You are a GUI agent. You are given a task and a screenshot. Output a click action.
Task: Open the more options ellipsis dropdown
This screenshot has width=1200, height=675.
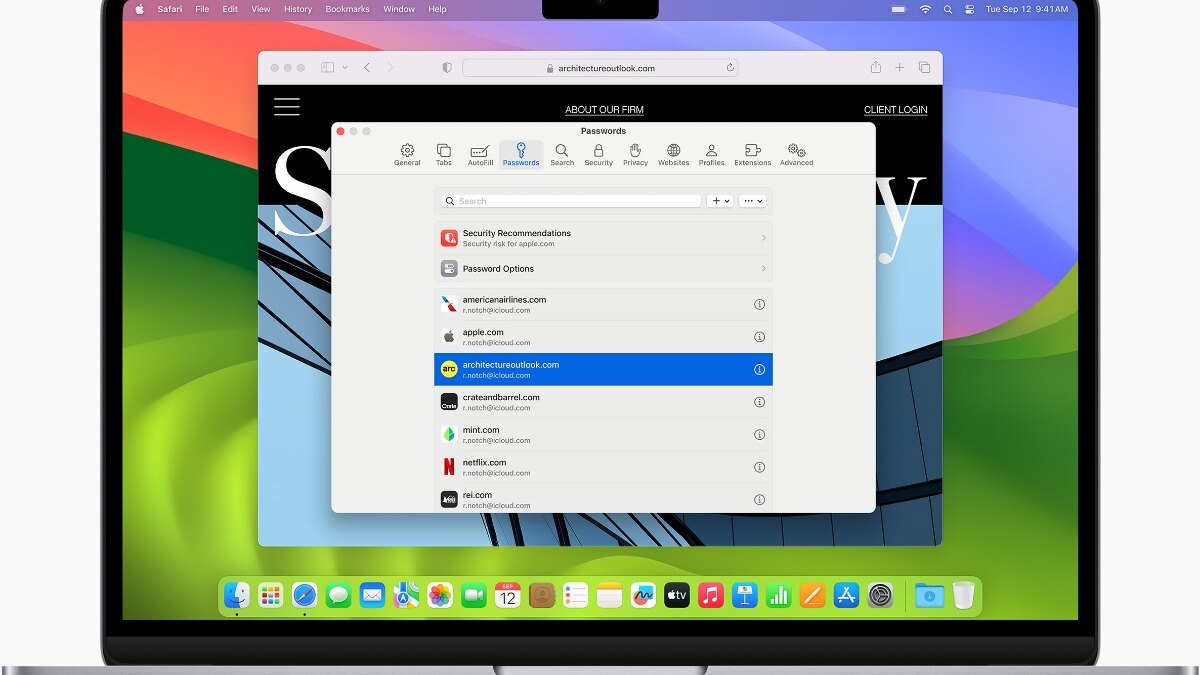(753, 201)
